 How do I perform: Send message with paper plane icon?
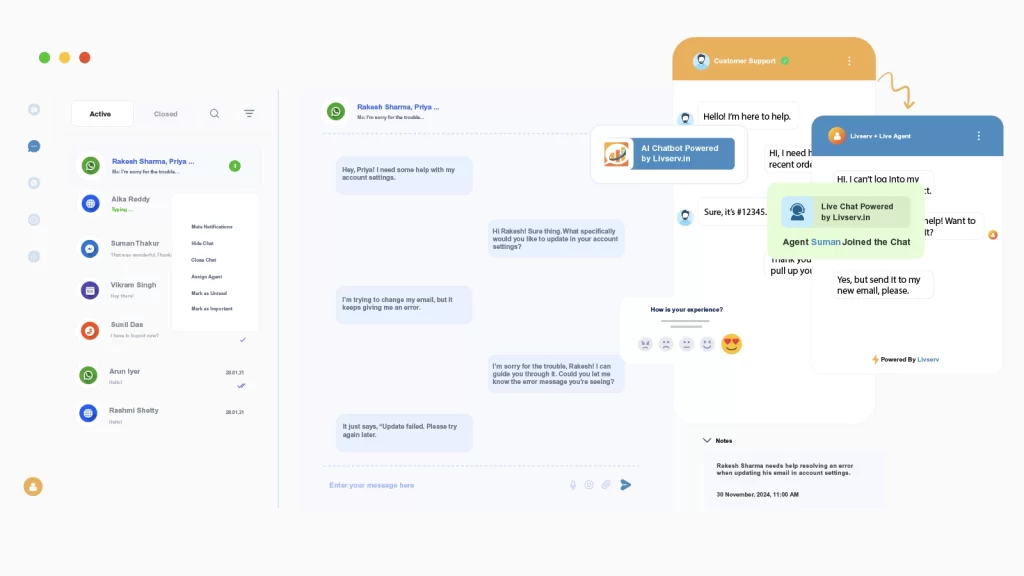tap(626, 485)
